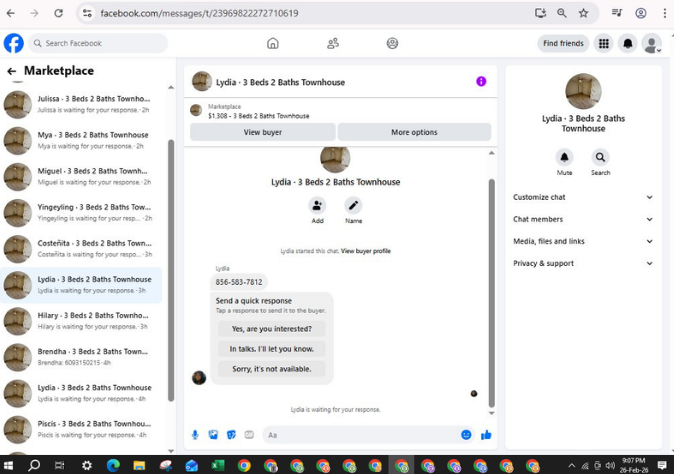Open Chrome three-dot menu
674x474 pixels.
665,13
